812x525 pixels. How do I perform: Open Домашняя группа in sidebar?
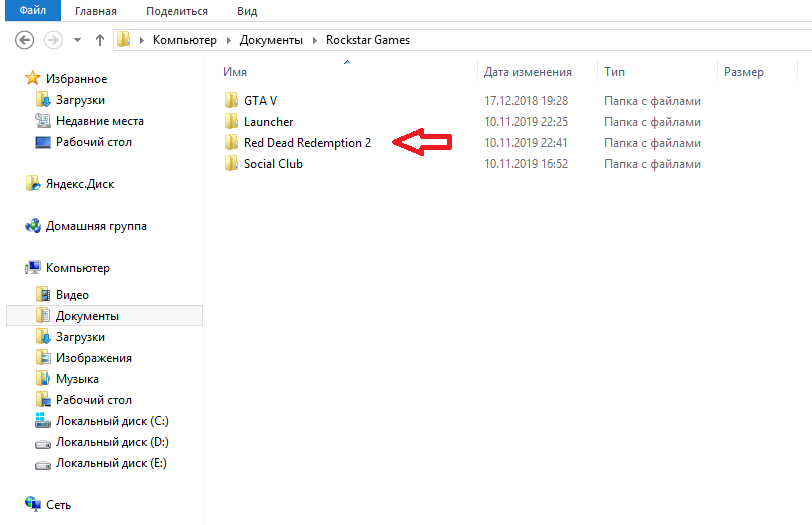click(x=96, y=226)
